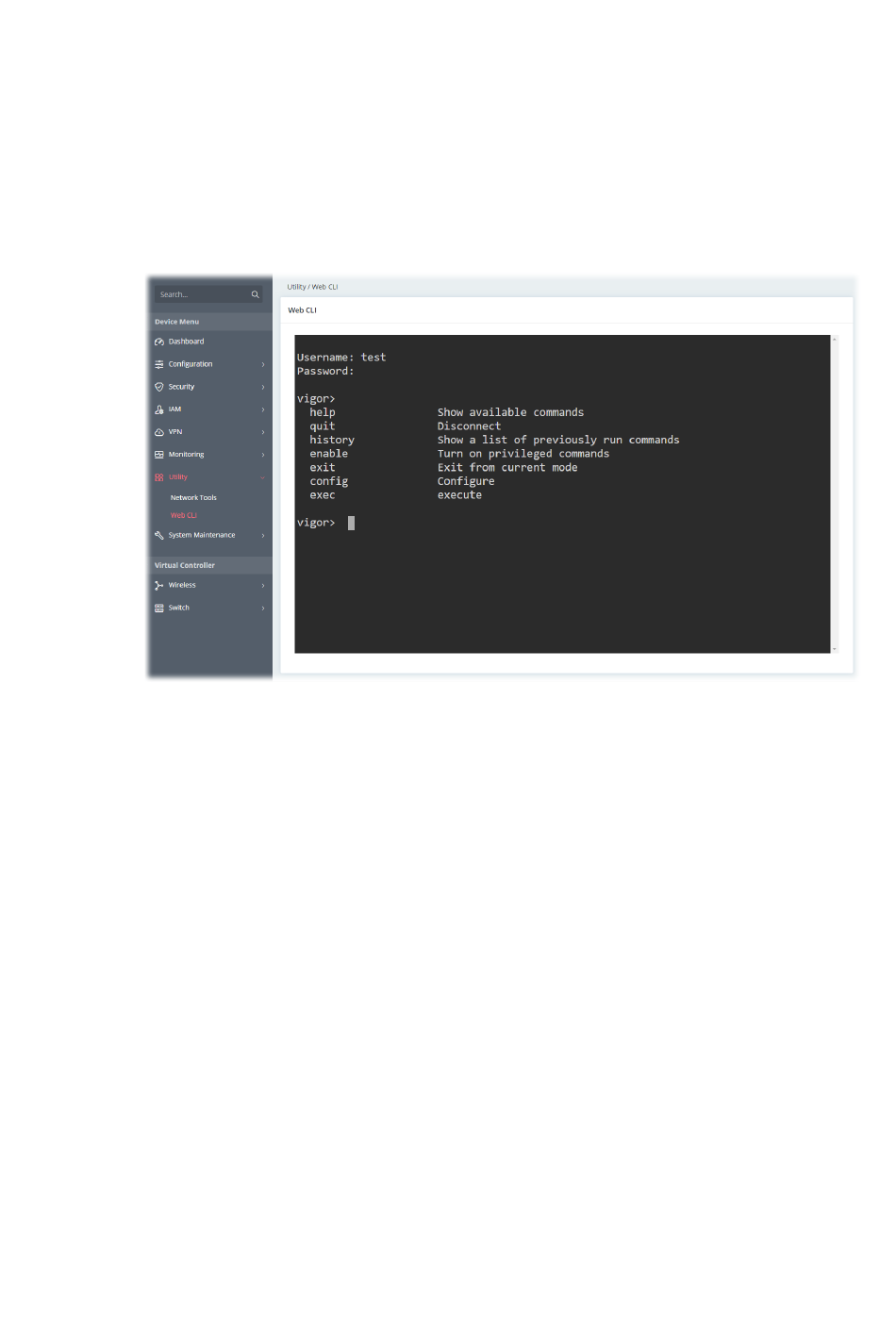Click the Security shield icon
Screen dimensions: 896x1318
159,387
